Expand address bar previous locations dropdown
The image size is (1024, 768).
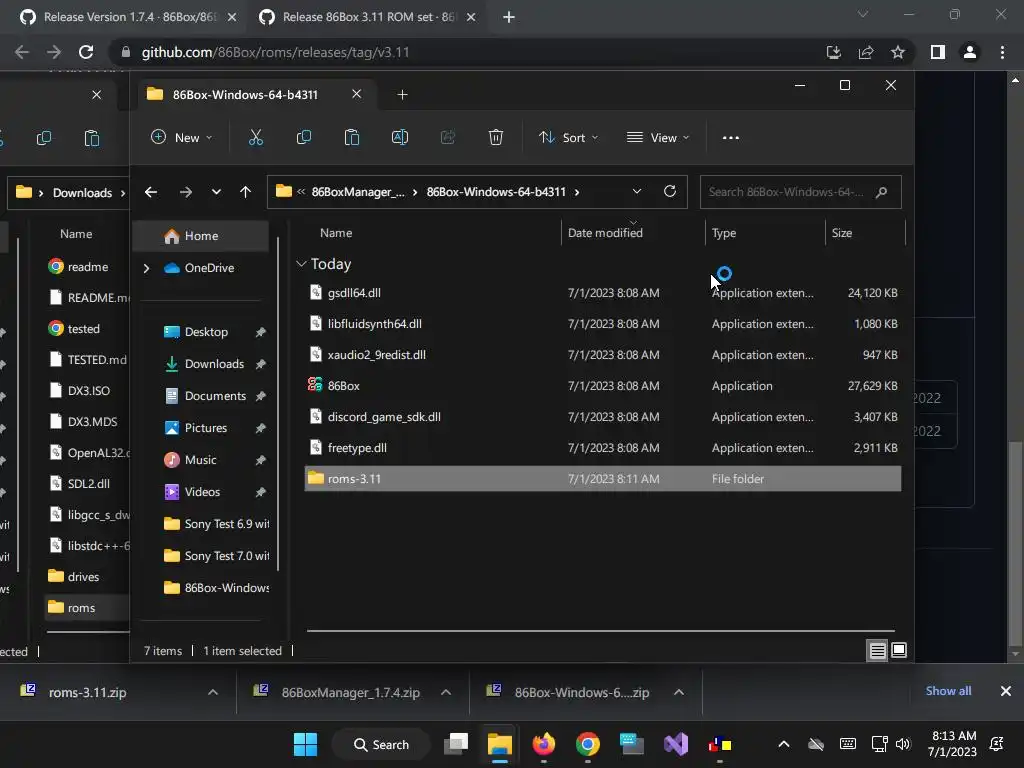pyautogui.click(x=637, y=191)
